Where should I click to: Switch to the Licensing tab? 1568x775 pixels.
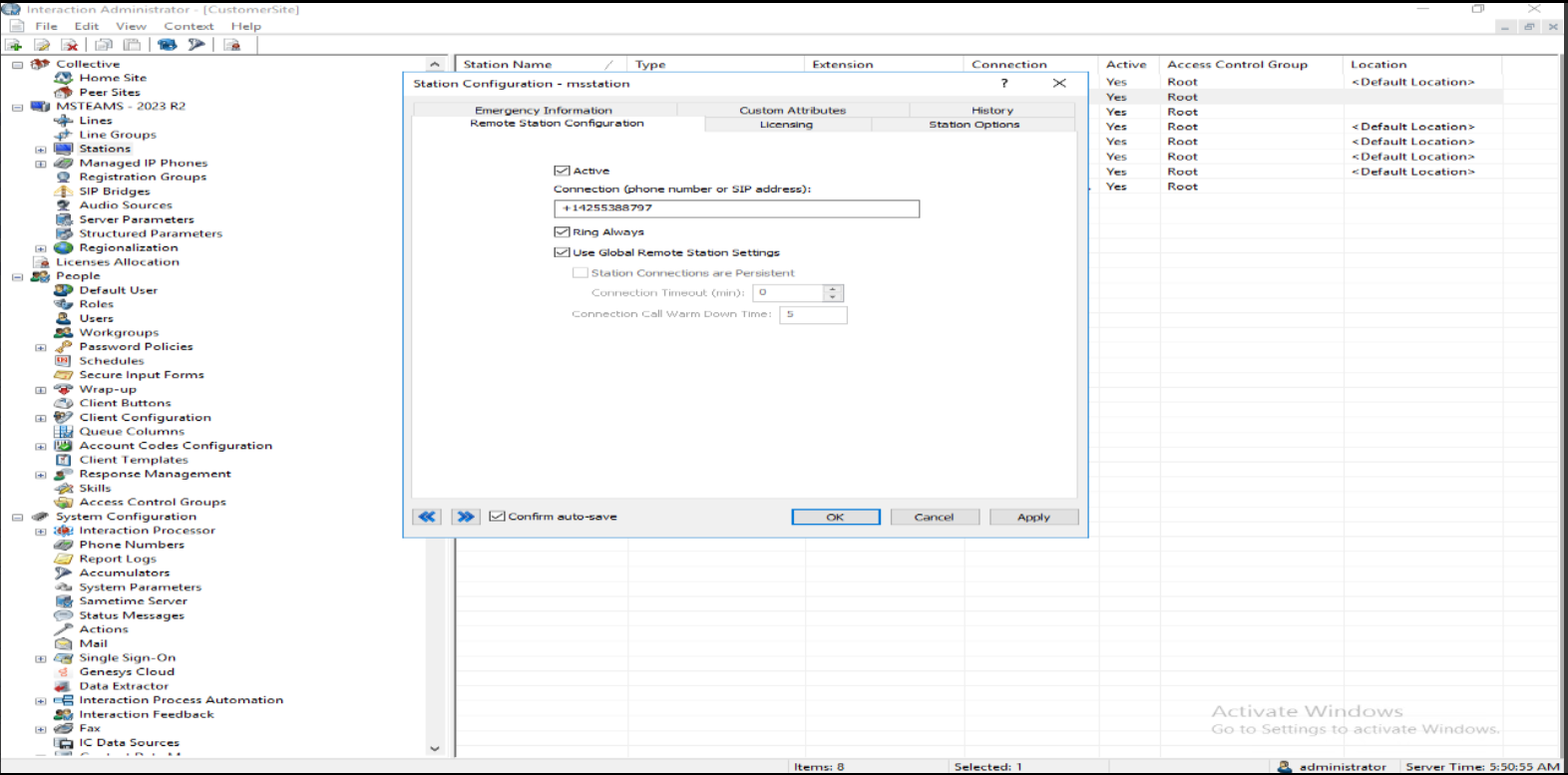[786, 125]
